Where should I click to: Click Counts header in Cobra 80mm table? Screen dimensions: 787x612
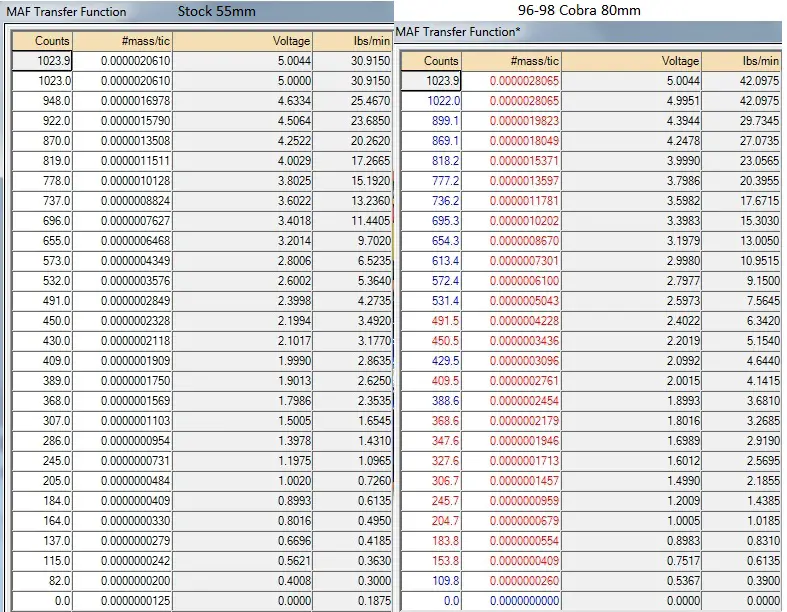pyautogui.click(x=431, y=61)
